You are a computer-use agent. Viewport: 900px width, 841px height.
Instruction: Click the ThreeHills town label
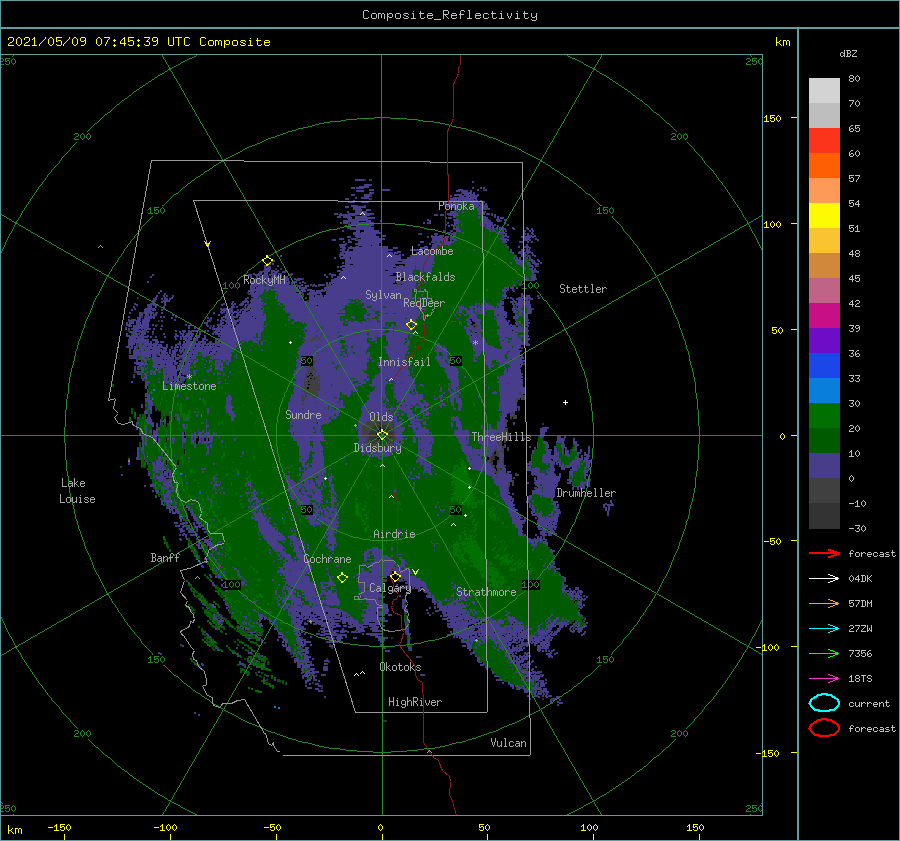(502, 437)
